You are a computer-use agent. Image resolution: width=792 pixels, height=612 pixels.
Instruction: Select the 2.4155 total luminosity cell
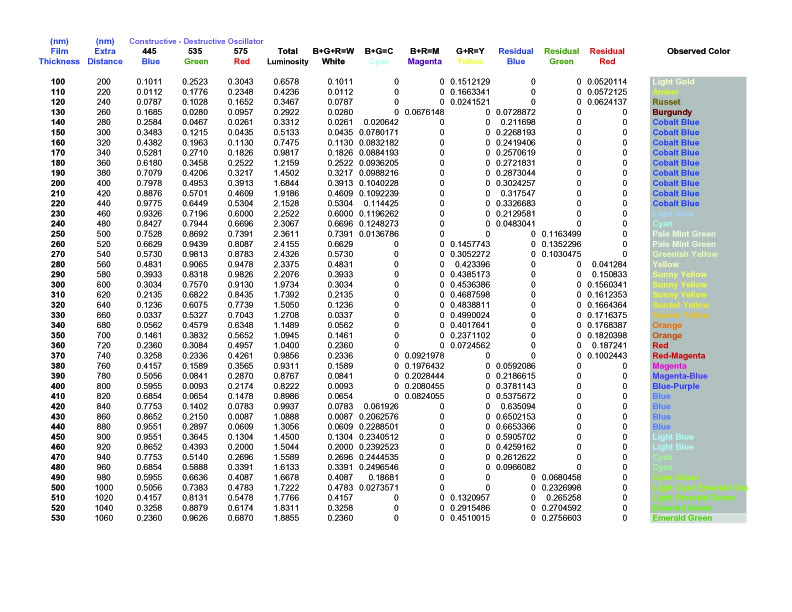(x=287, y=244)
